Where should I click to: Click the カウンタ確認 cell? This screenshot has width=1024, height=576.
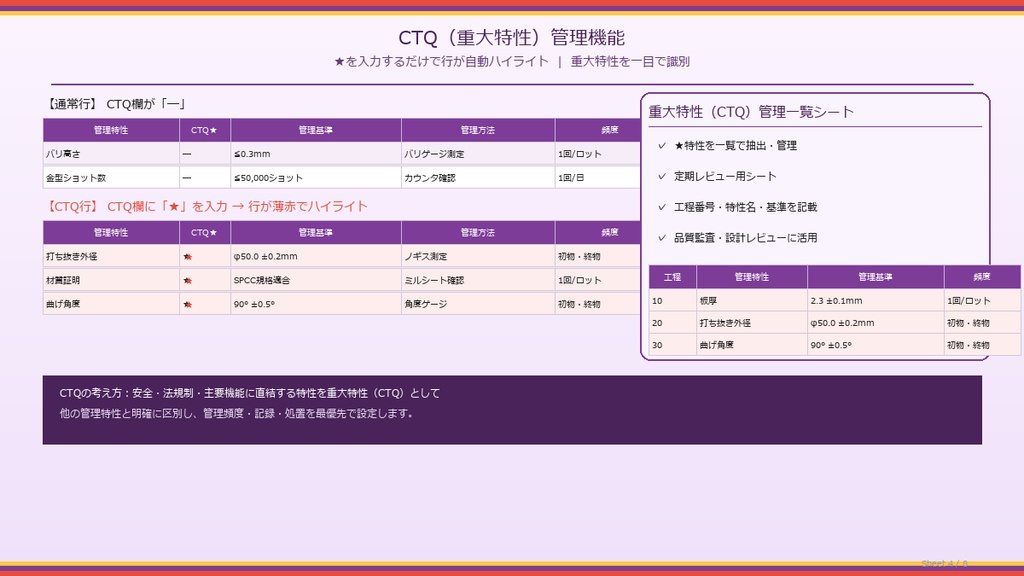click(478, 178)
